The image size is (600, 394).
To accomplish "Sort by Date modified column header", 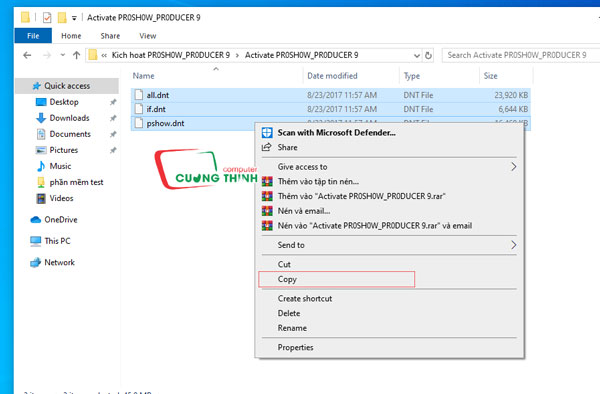I will pyautogui.click(x=332, y=76).
